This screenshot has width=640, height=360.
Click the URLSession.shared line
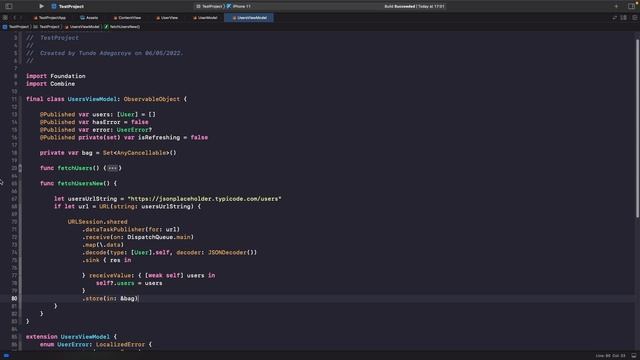[x=98, y=222]
